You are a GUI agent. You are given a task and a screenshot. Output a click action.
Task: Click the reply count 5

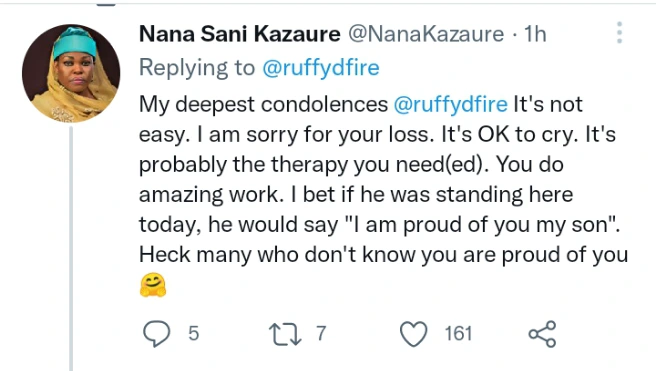click(x=193, y=334)
